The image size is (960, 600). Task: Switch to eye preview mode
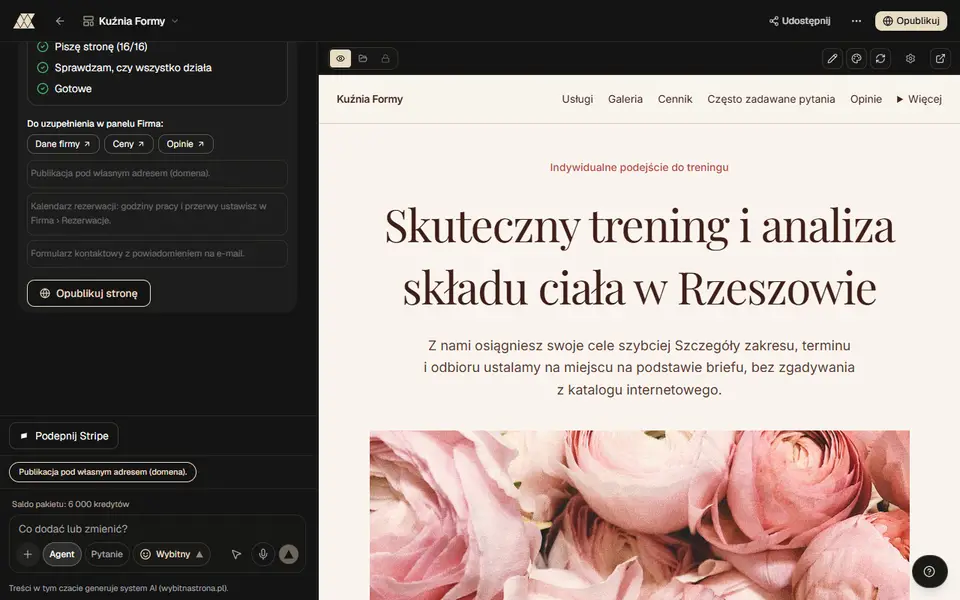click(x=340, y=59)
